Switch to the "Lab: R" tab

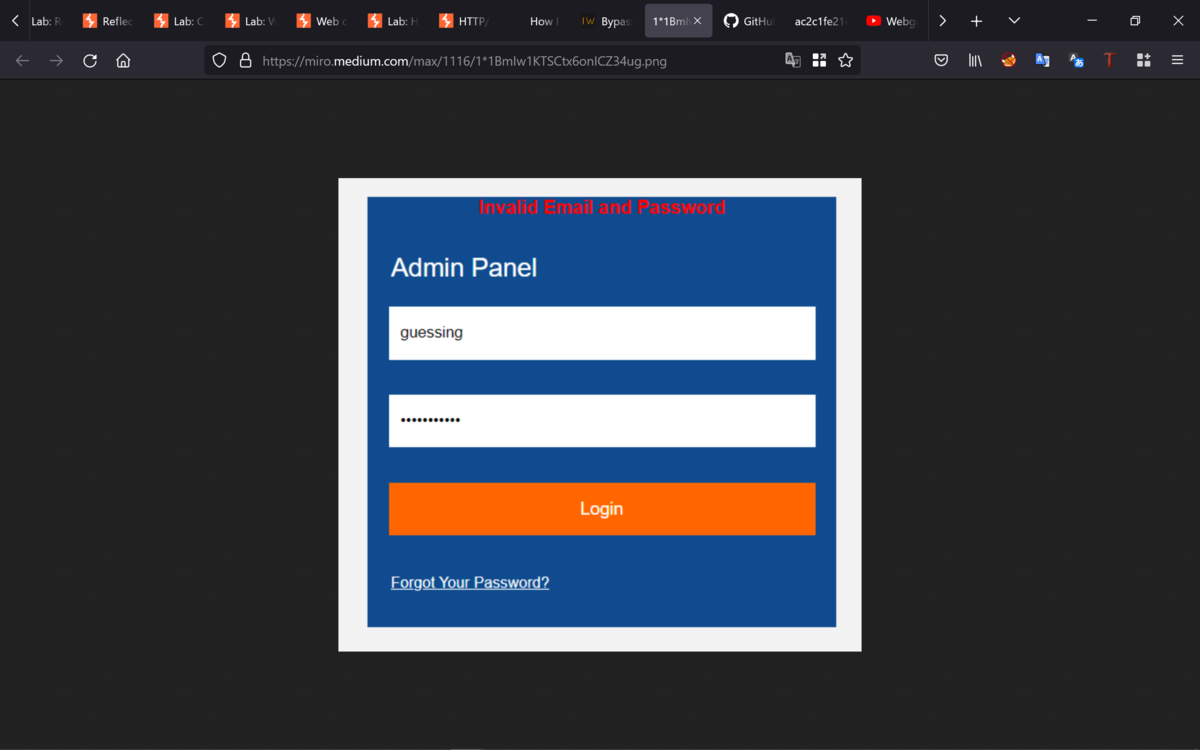click(47, 21)
